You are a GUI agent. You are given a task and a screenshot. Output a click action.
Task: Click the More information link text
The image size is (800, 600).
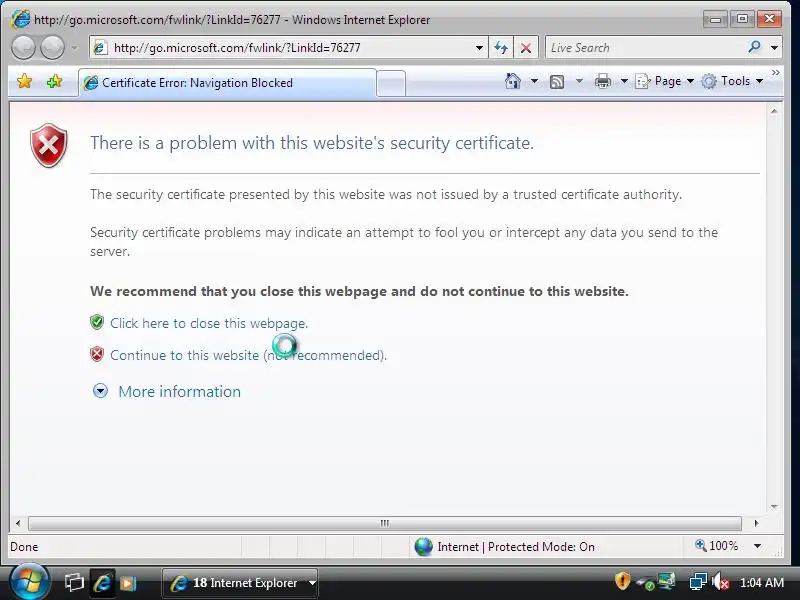coord(180,392)
